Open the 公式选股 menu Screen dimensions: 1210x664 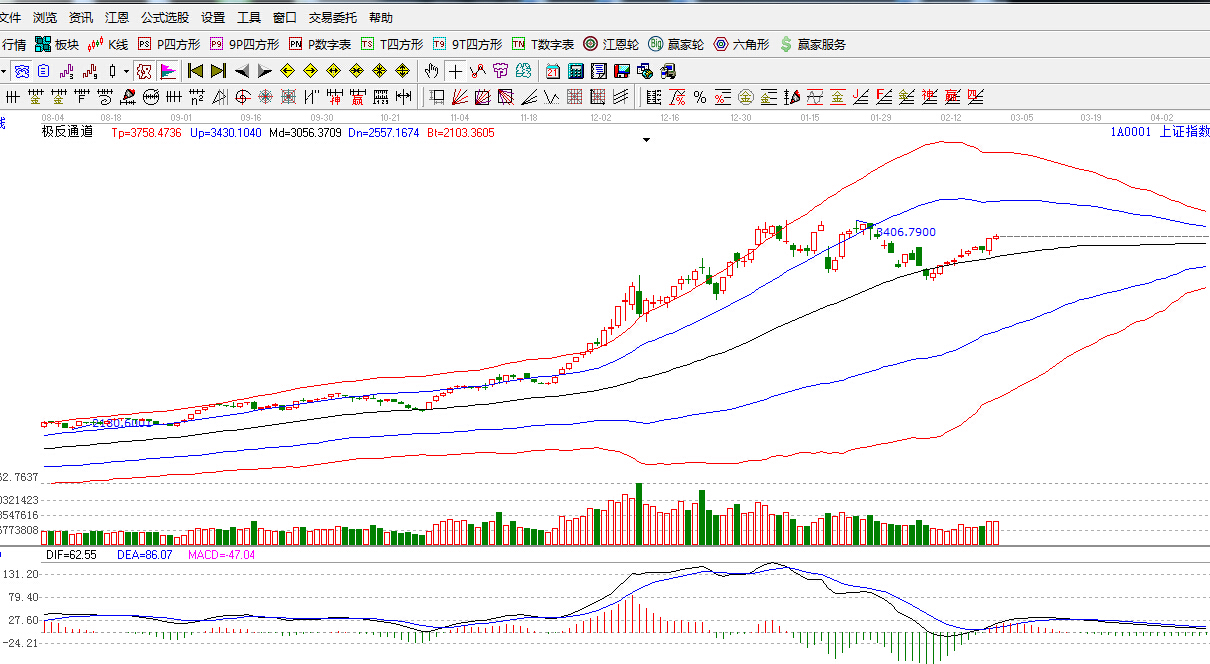[164, 17]
